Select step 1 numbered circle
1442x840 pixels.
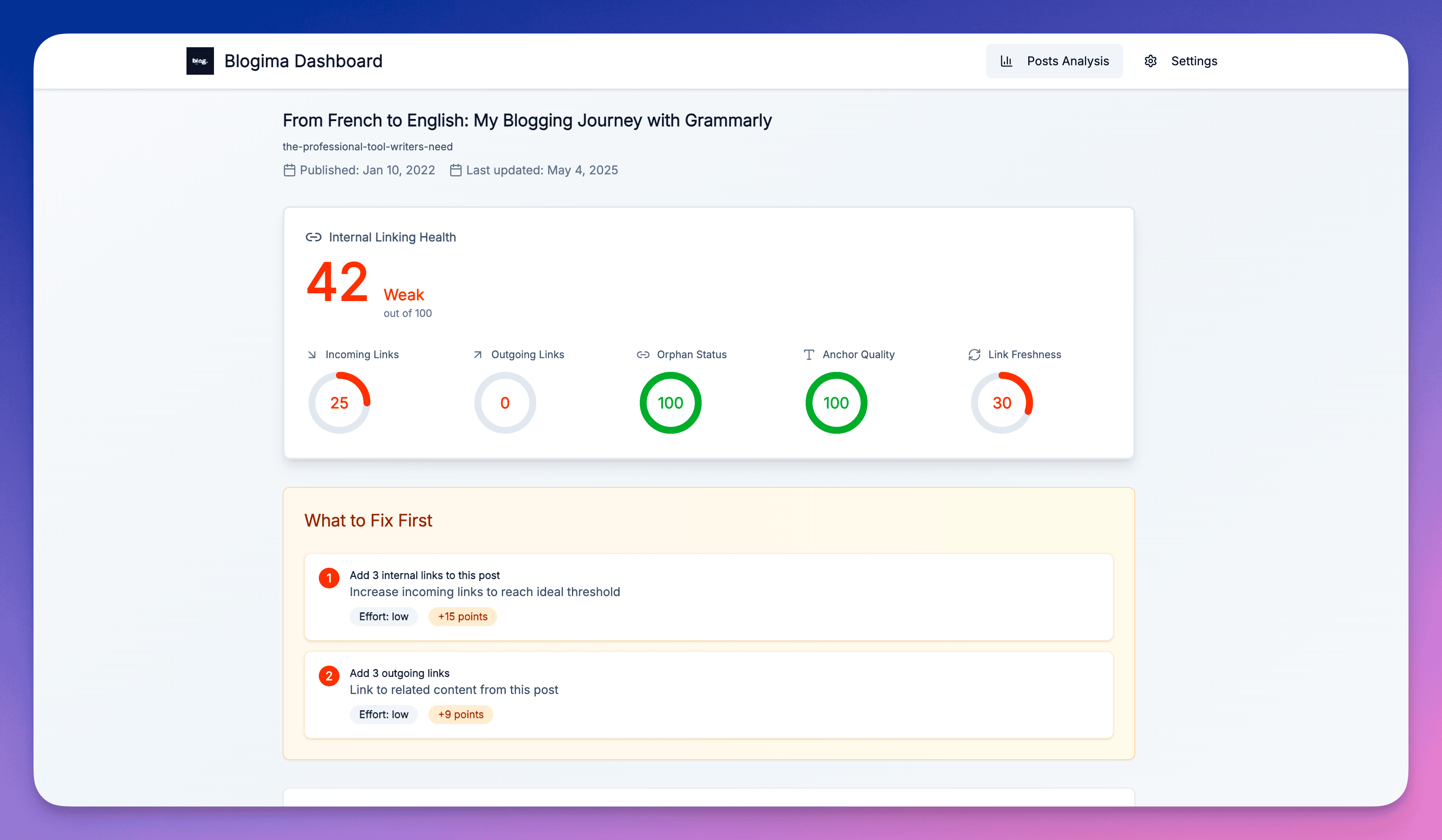click(329, 578)
